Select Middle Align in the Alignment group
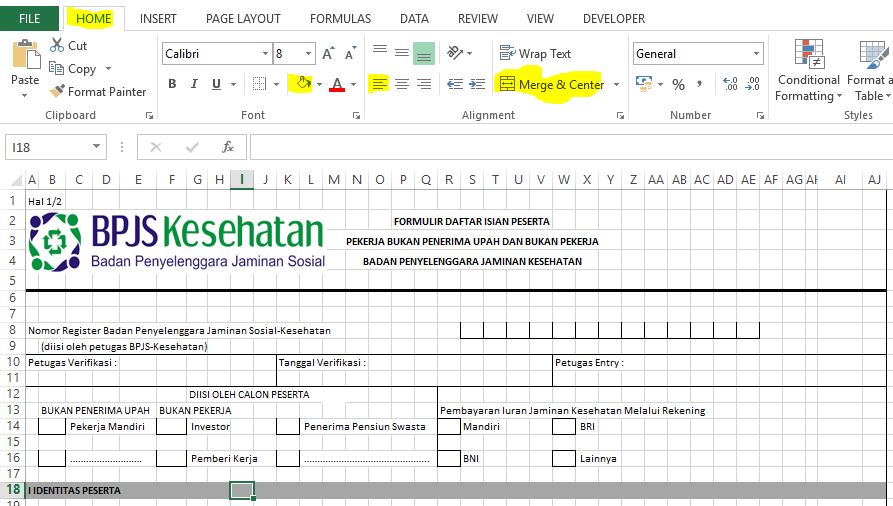Viewport: 893px width, 506px height. pyautogui.click(x=402, y=53)
